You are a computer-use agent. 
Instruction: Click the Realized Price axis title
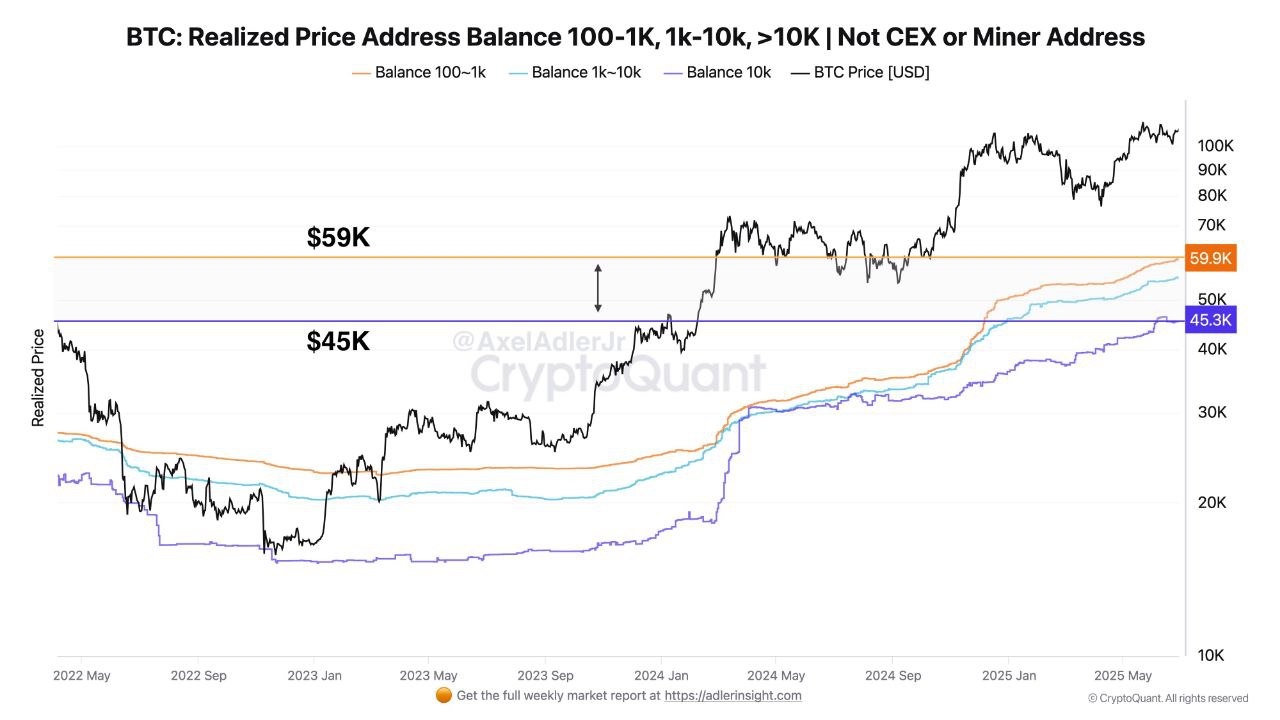38,377
